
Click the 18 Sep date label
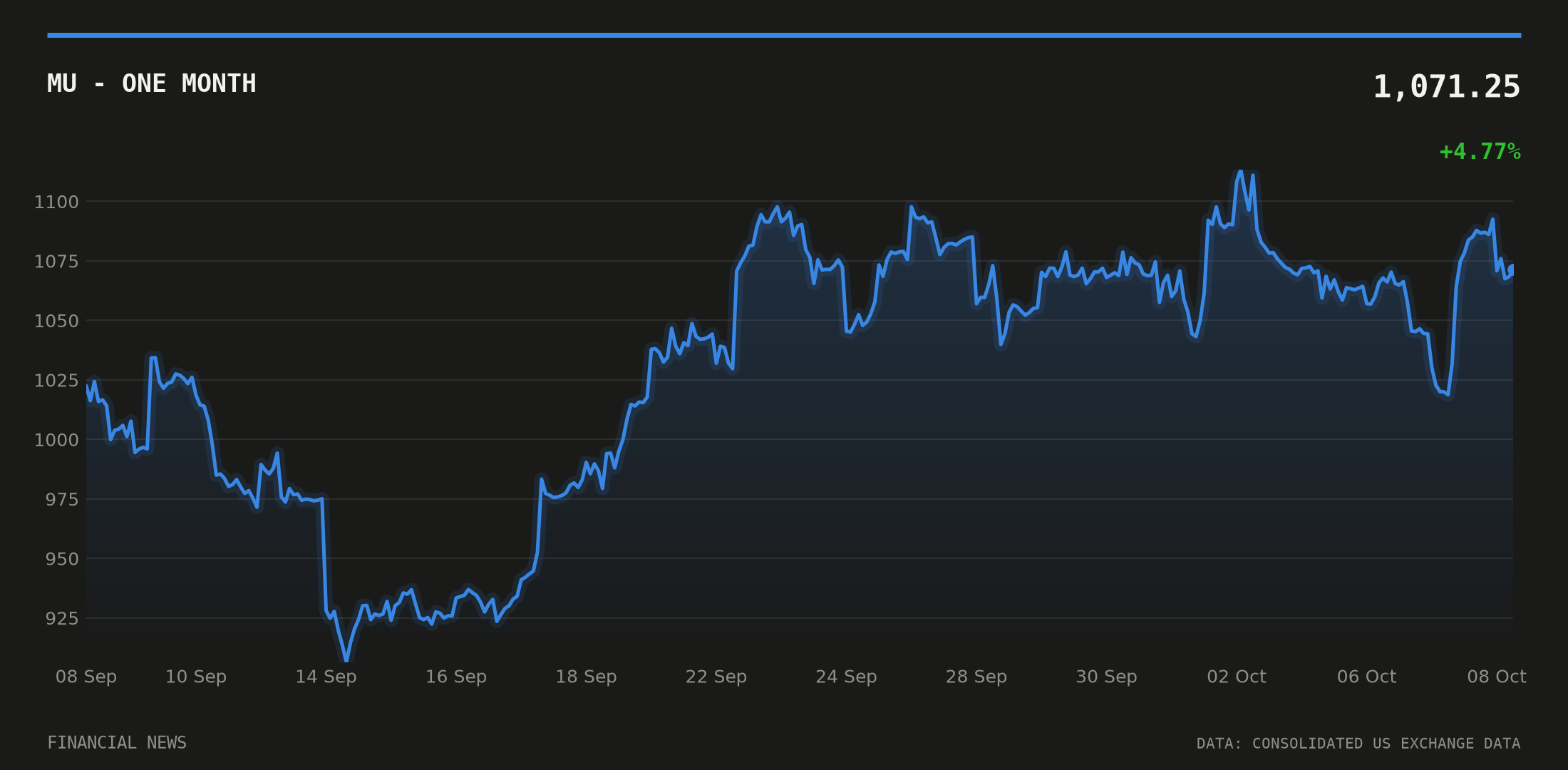(586, 677)
